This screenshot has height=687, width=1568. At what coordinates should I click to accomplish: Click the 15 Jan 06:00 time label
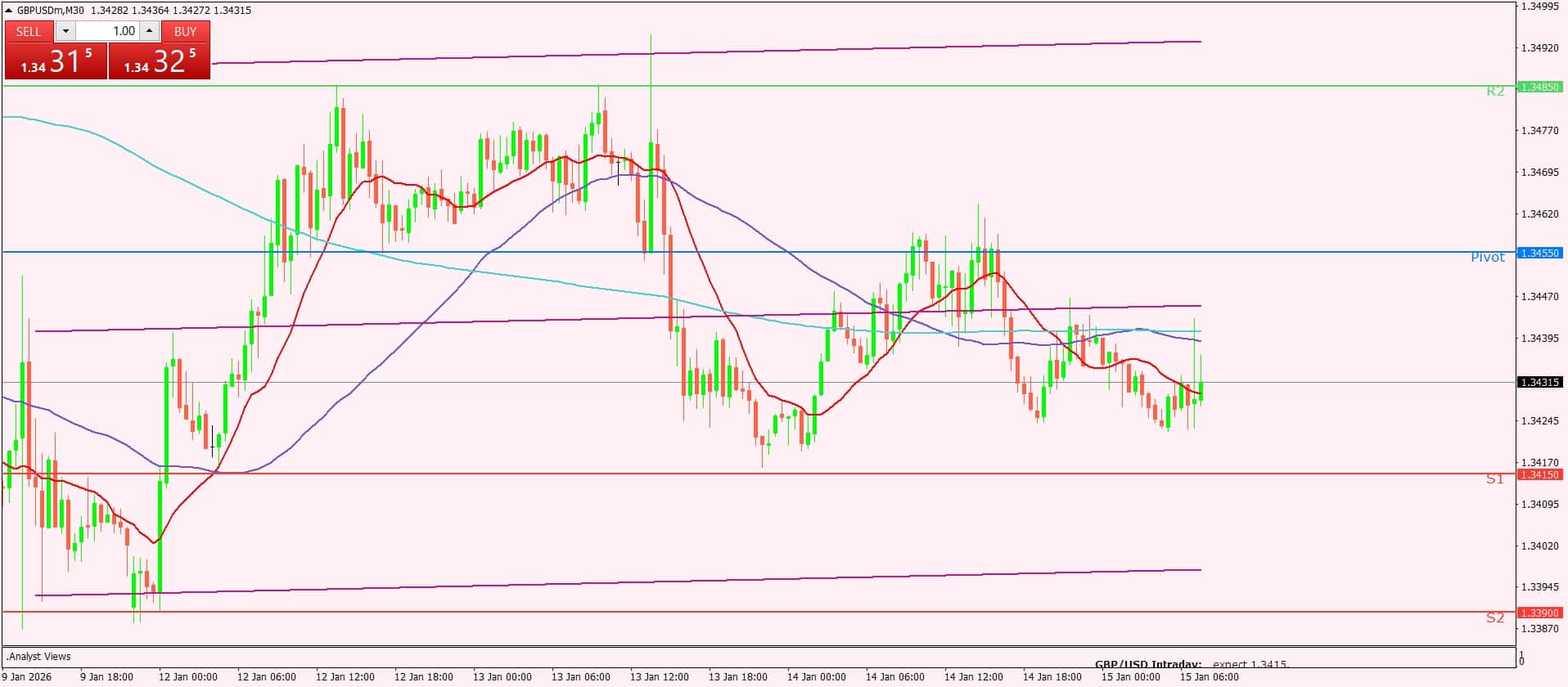tap(1210, 677)
